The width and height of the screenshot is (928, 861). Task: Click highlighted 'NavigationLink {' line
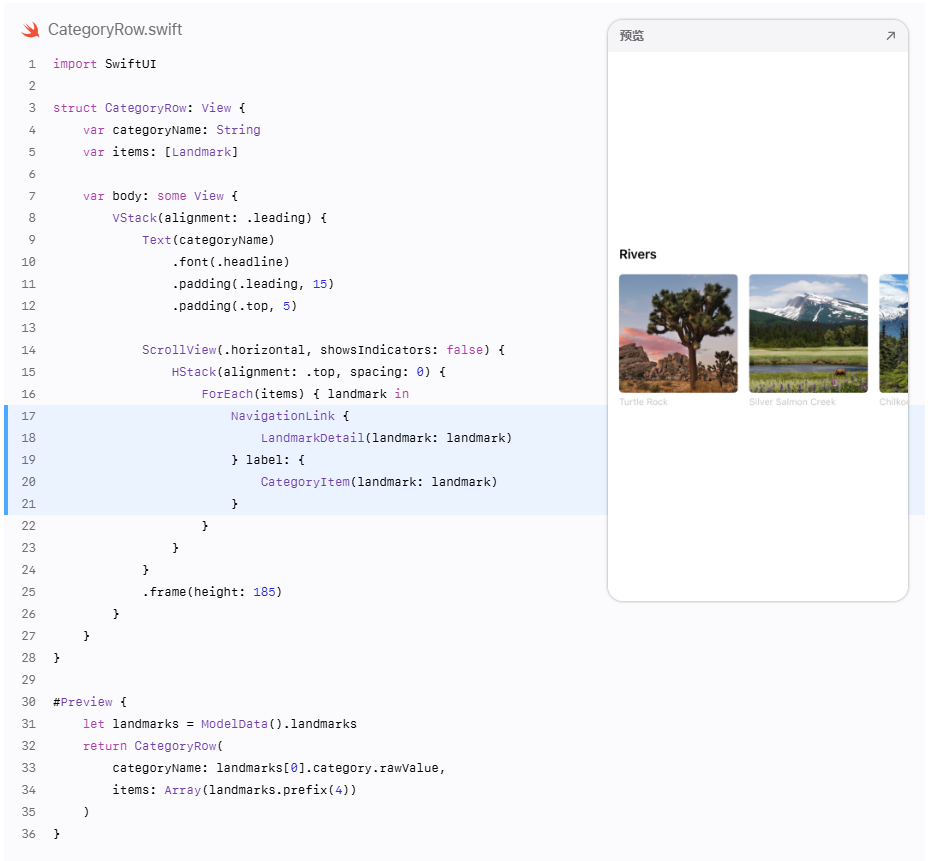290,416
